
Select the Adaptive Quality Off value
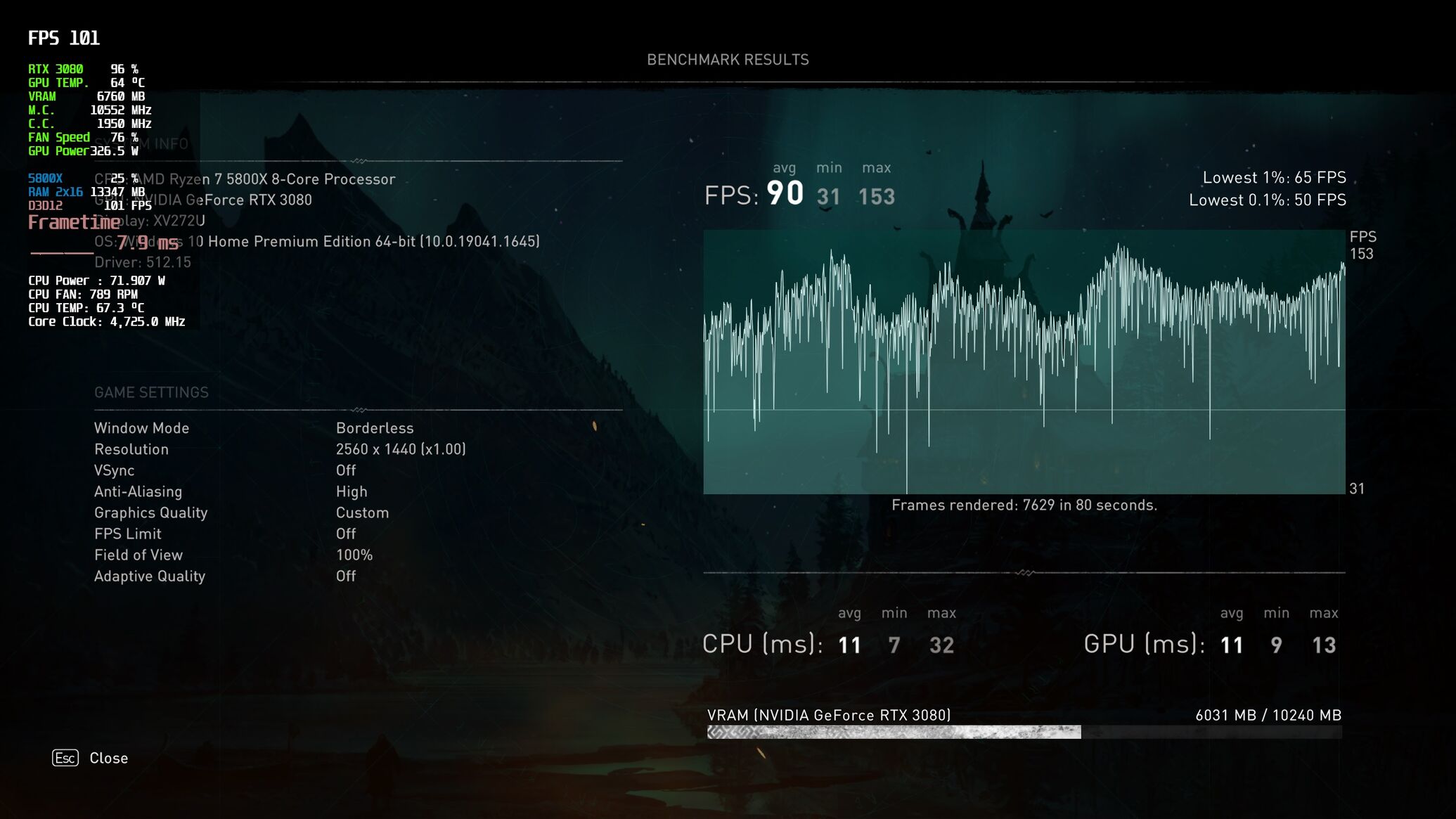point(346,576)
